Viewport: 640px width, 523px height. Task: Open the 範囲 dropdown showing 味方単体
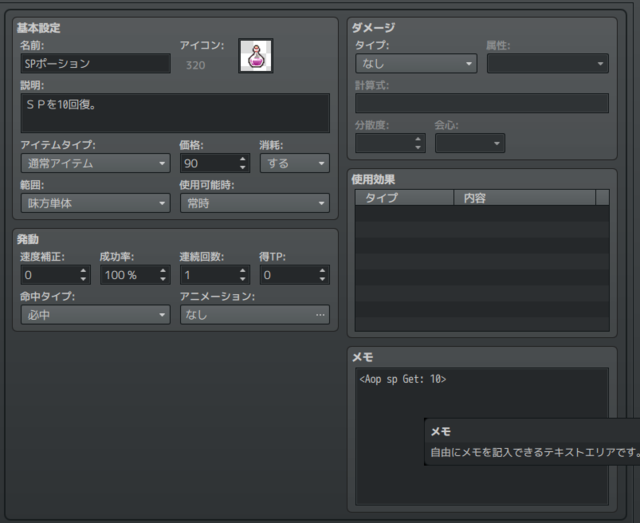pyautogui.click(x=96, y=203)
